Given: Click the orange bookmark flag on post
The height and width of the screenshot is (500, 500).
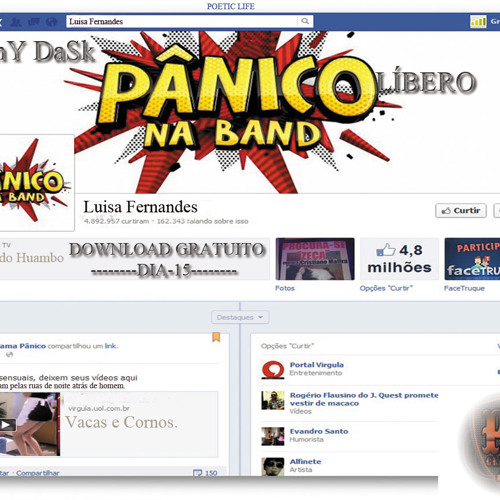Looking at the screenshot, I should (216, 337).
